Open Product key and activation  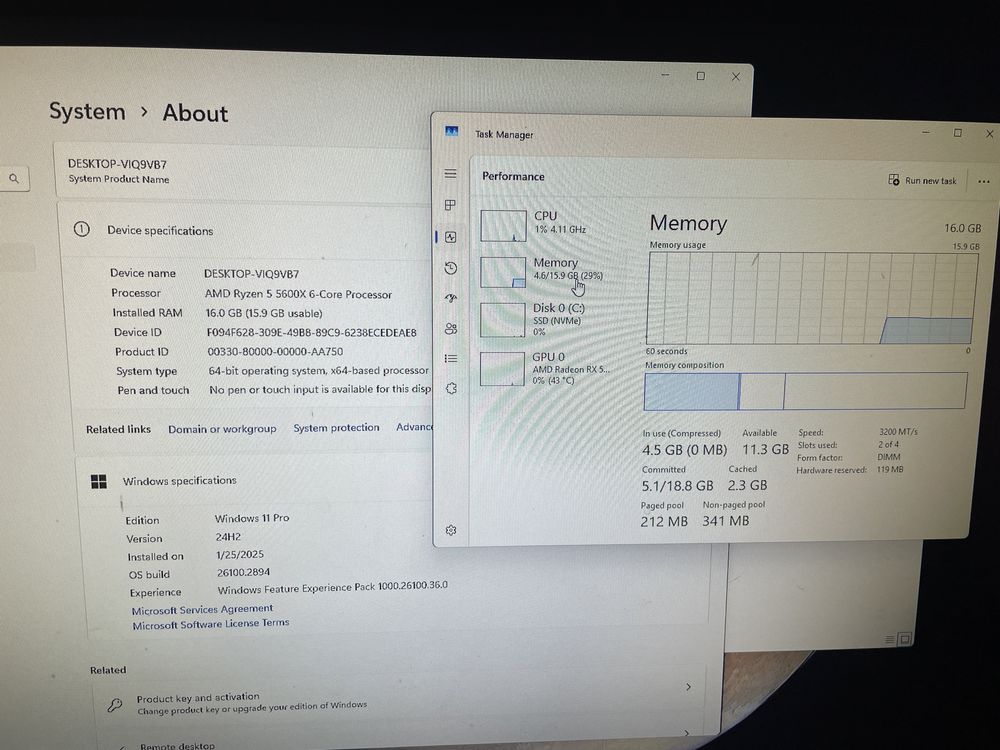tap(399, 702)
